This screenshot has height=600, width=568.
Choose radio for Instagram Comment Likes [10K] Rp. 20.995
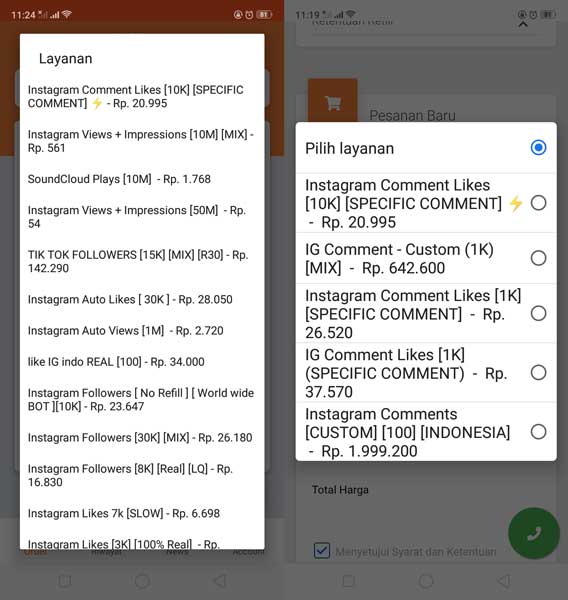pyautogui.click(x=538, y=203)
